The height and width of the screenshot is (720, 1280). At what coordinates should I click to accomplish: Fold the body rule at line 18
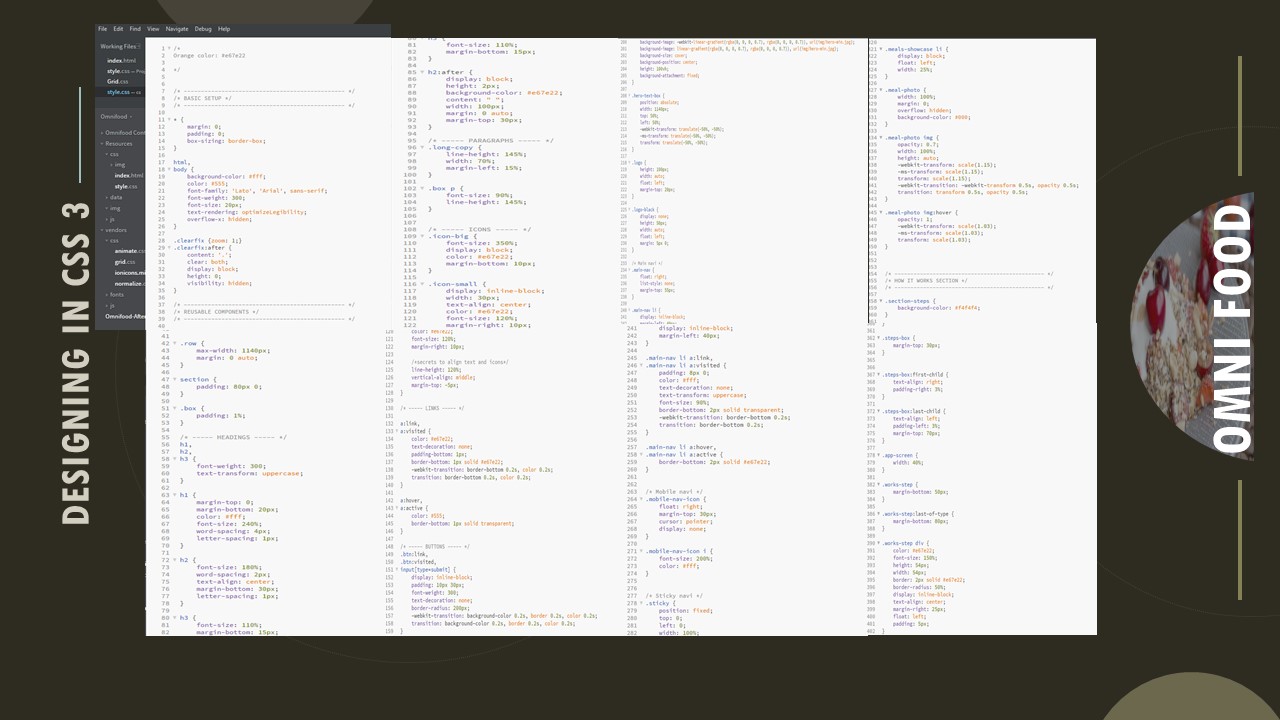click(169, 169)
